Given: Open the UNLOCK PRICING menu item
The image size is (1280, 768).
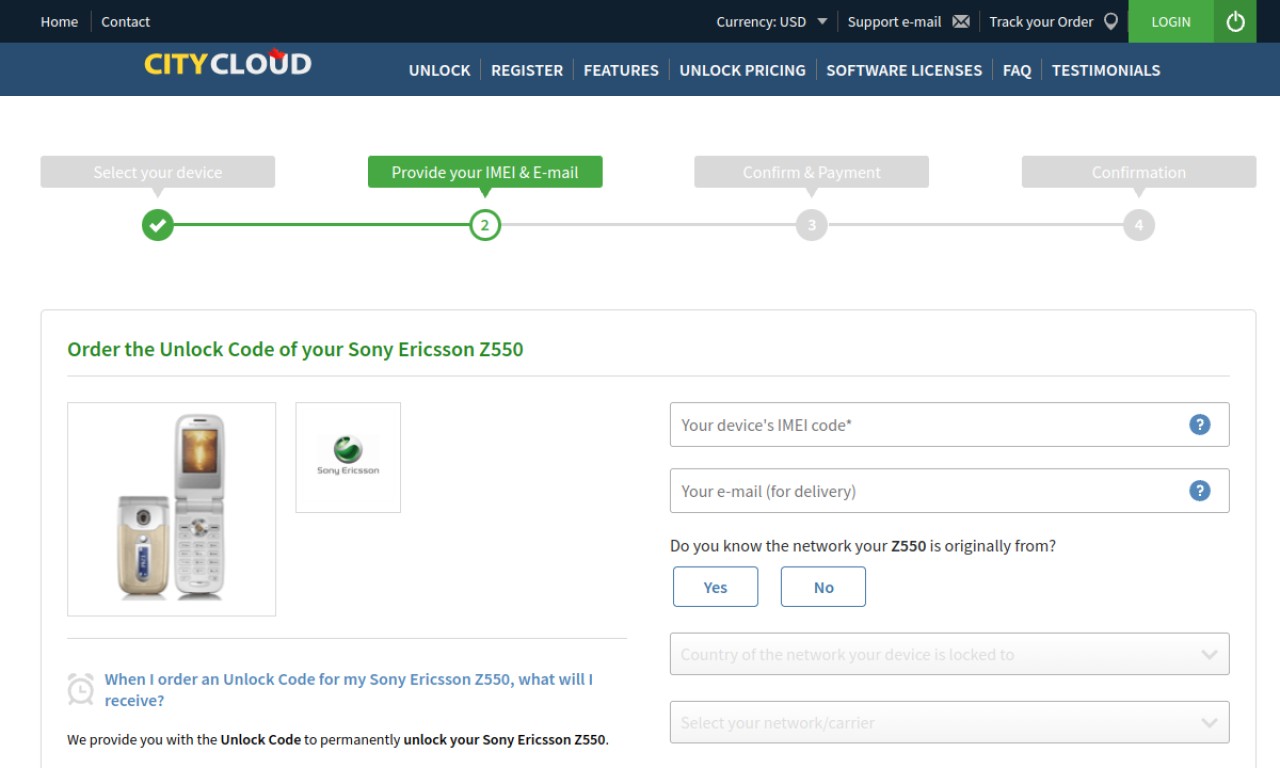Looking at the screenshot, I should (742, 70).
